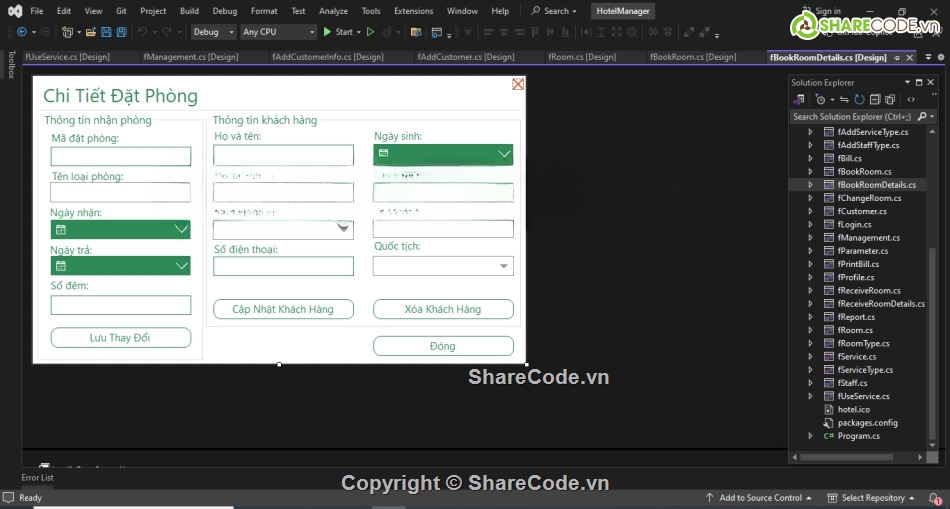Open the File menu
Screen dimensions: 950x509
[x=36, y=11]
